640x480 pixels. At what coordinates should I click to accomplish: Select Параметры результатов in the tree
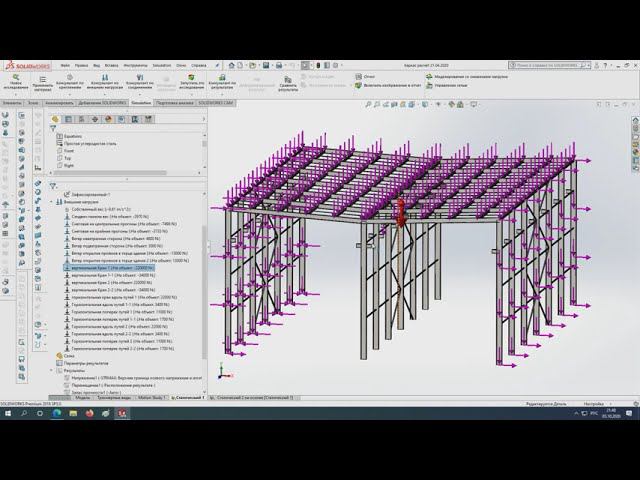(83, 363)
